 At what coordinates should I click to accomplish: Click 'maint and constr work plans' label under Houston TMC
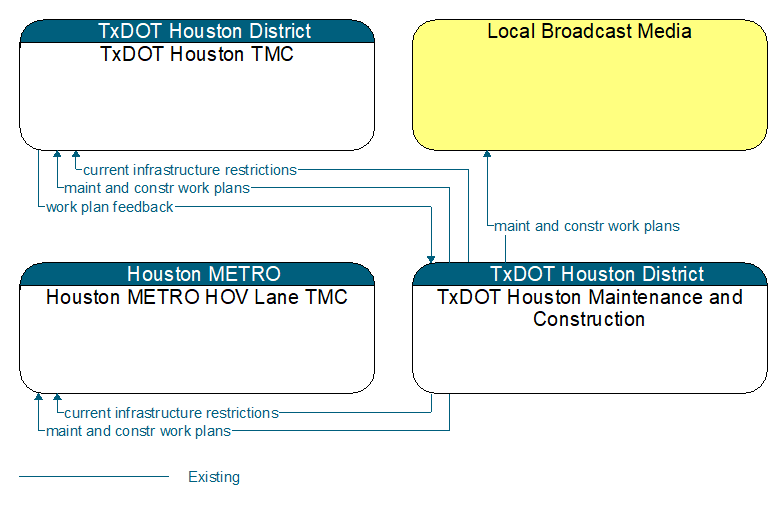[x=157, y=188]
